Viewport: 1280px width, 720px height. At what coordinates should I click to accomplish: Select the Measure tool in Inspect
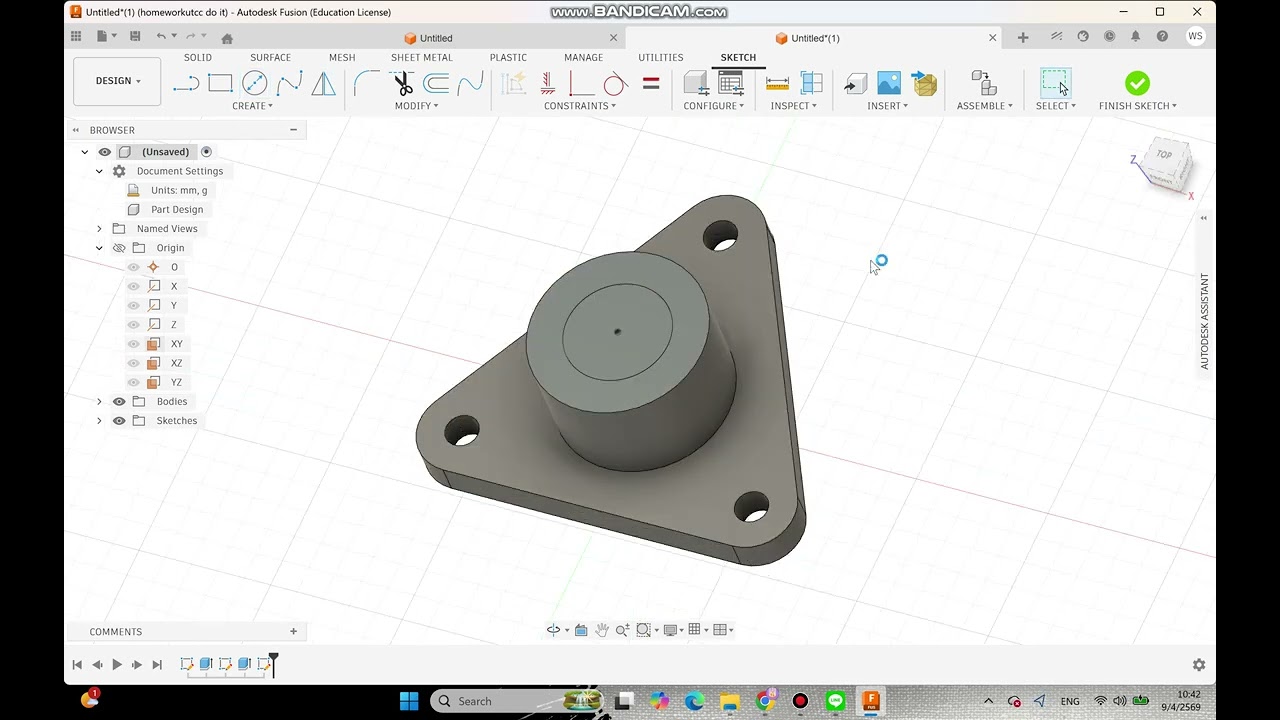click(777, 84)
